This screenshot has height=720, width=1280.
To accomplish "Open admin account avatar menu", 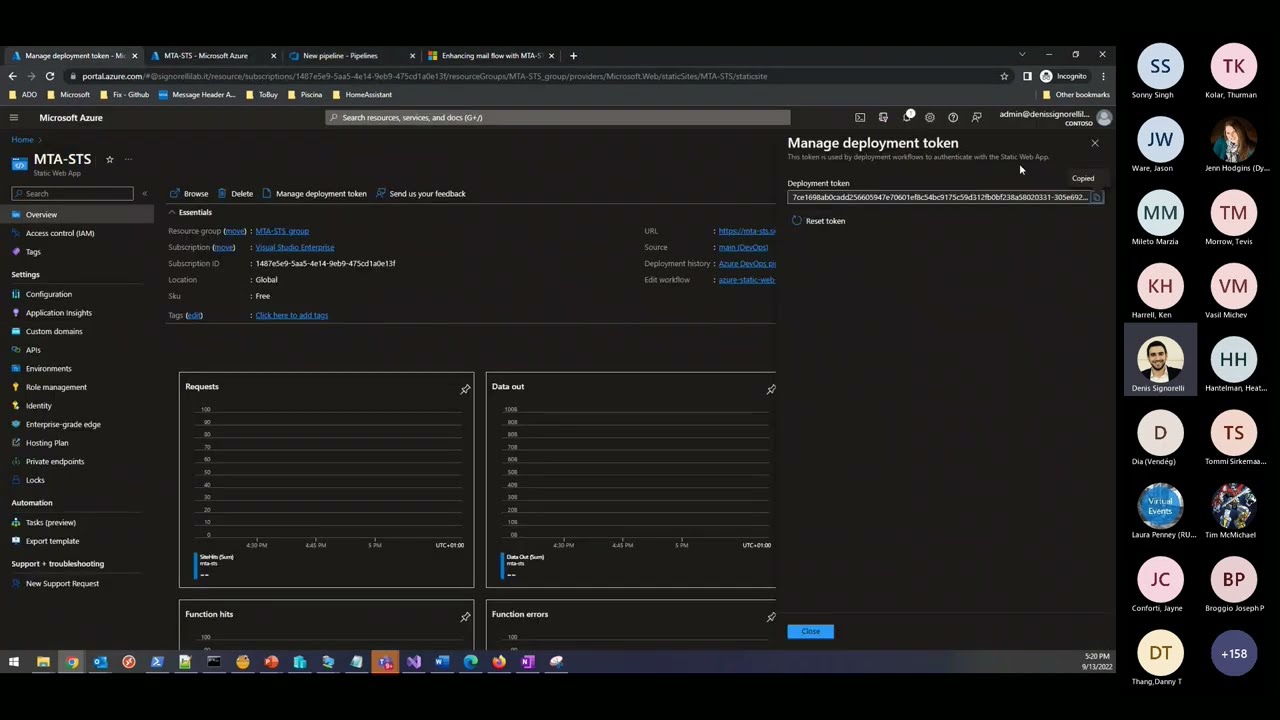I will pyautogui.click(x=1104, y=118).
